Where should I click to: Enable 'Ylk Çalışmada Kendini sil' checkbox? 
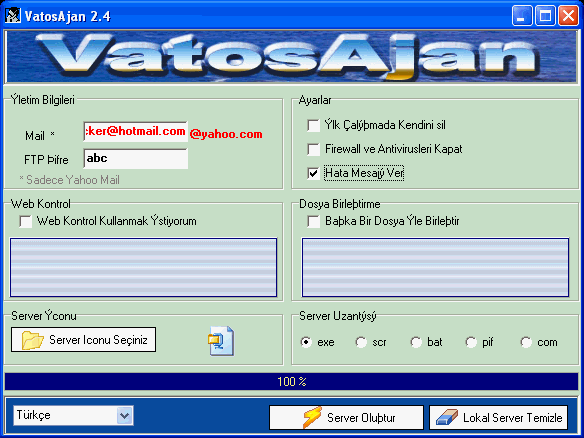[x=313, y=125]
